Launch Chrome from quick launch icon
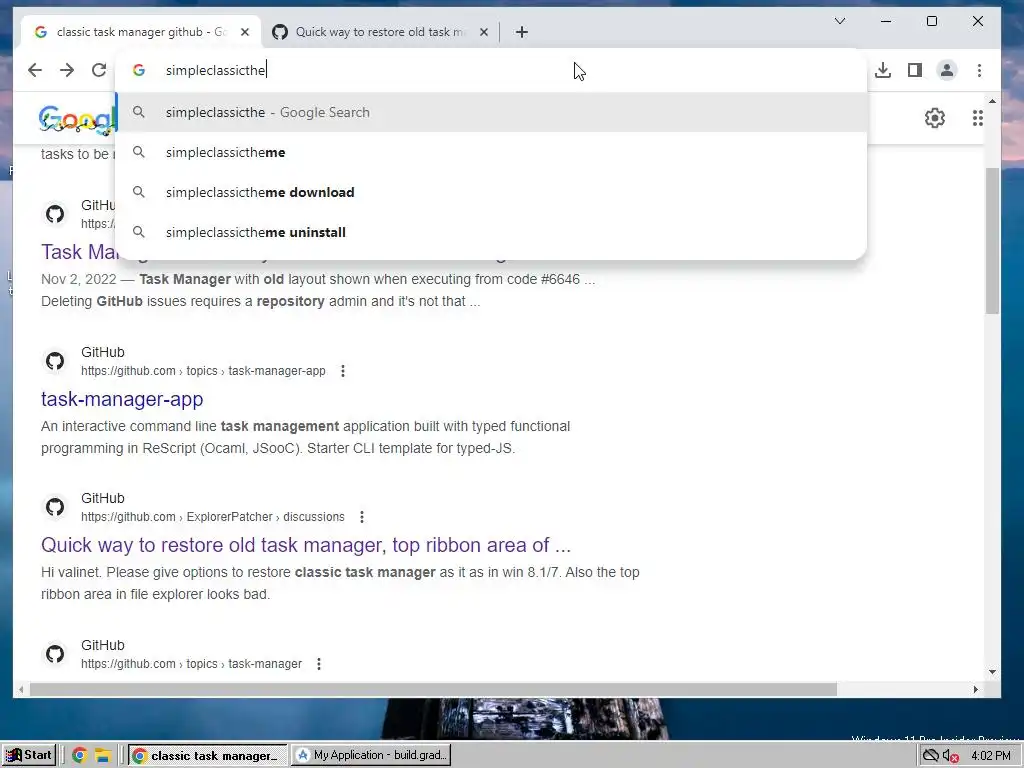The image size is (1024, 768). coord(80,756)
